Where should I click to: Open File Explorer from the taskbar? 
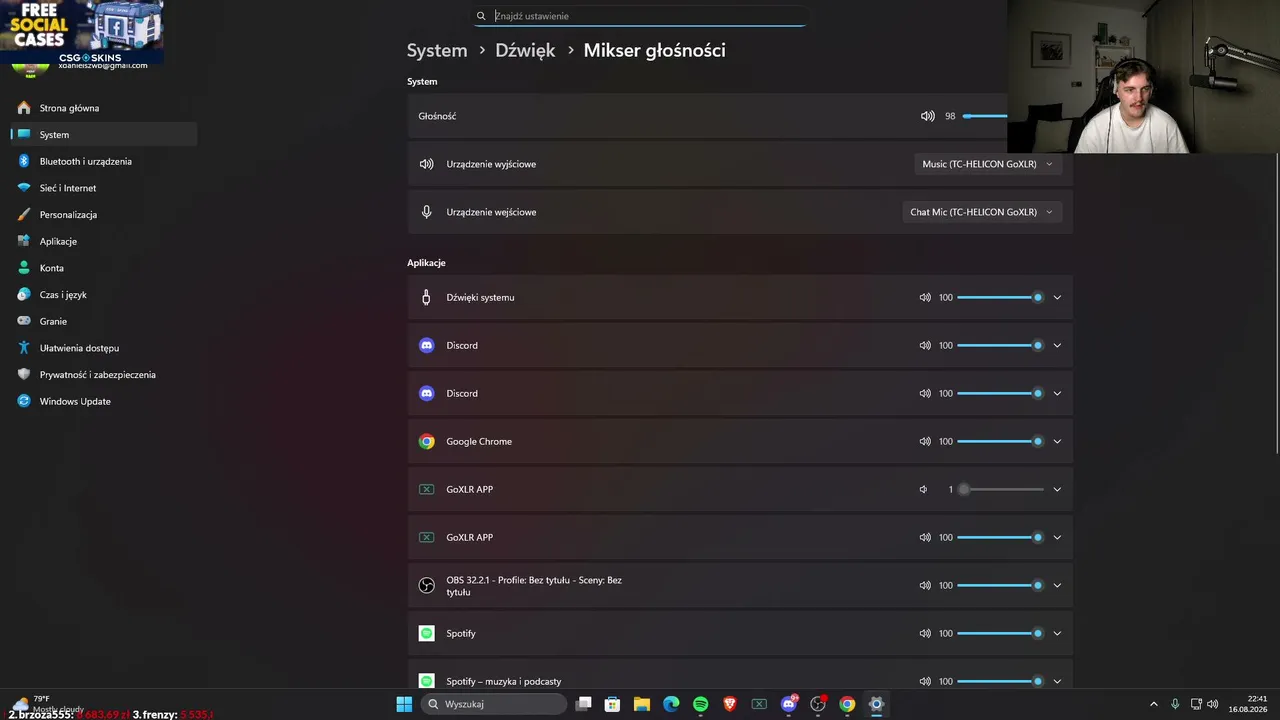pyautogui.click(x=642, y=704)
